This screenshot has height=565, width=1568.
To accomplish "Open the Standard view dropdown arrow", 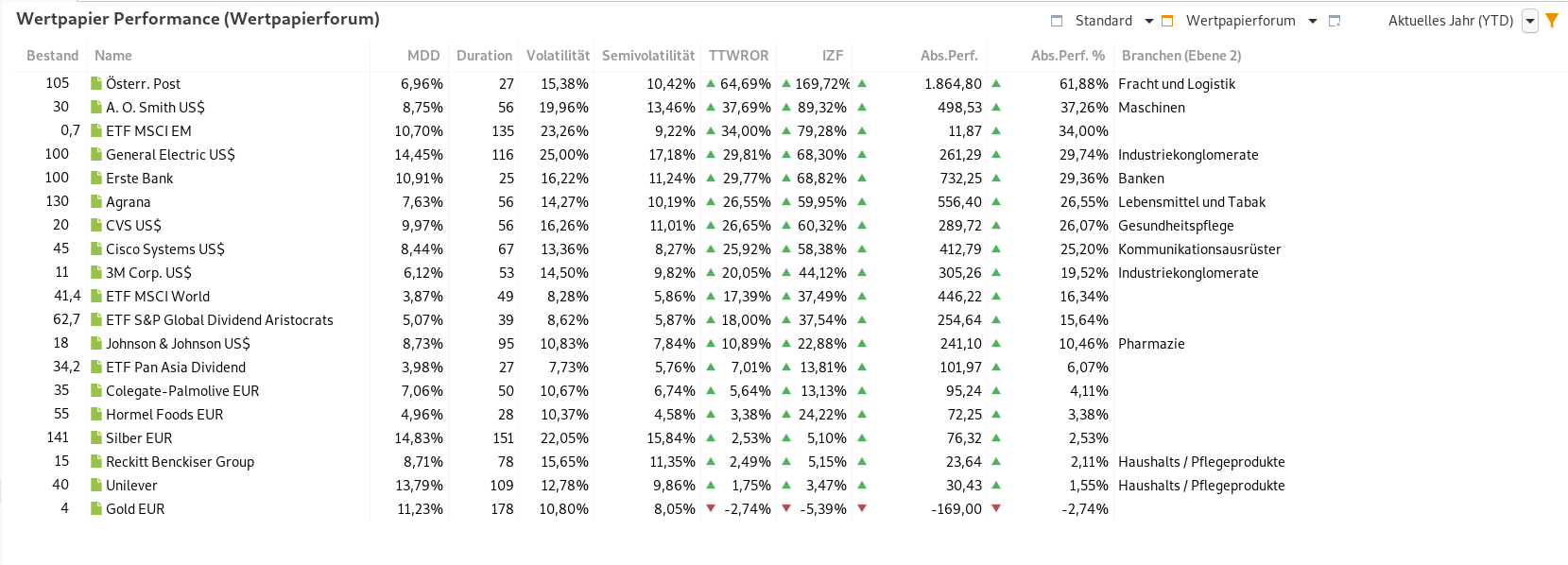I will point(1149,21).
